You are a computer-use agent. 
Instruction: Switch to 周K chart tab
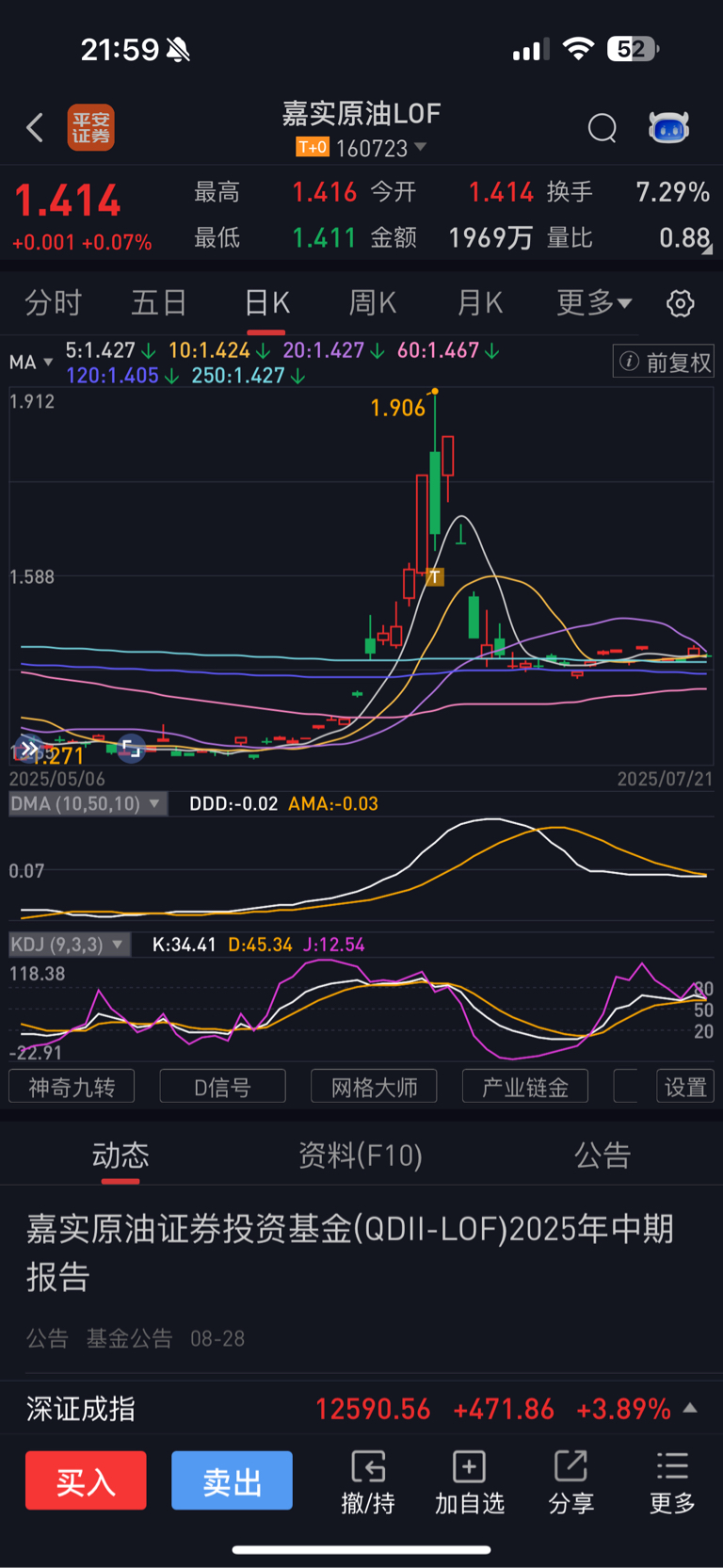click(x=373, y=303)
